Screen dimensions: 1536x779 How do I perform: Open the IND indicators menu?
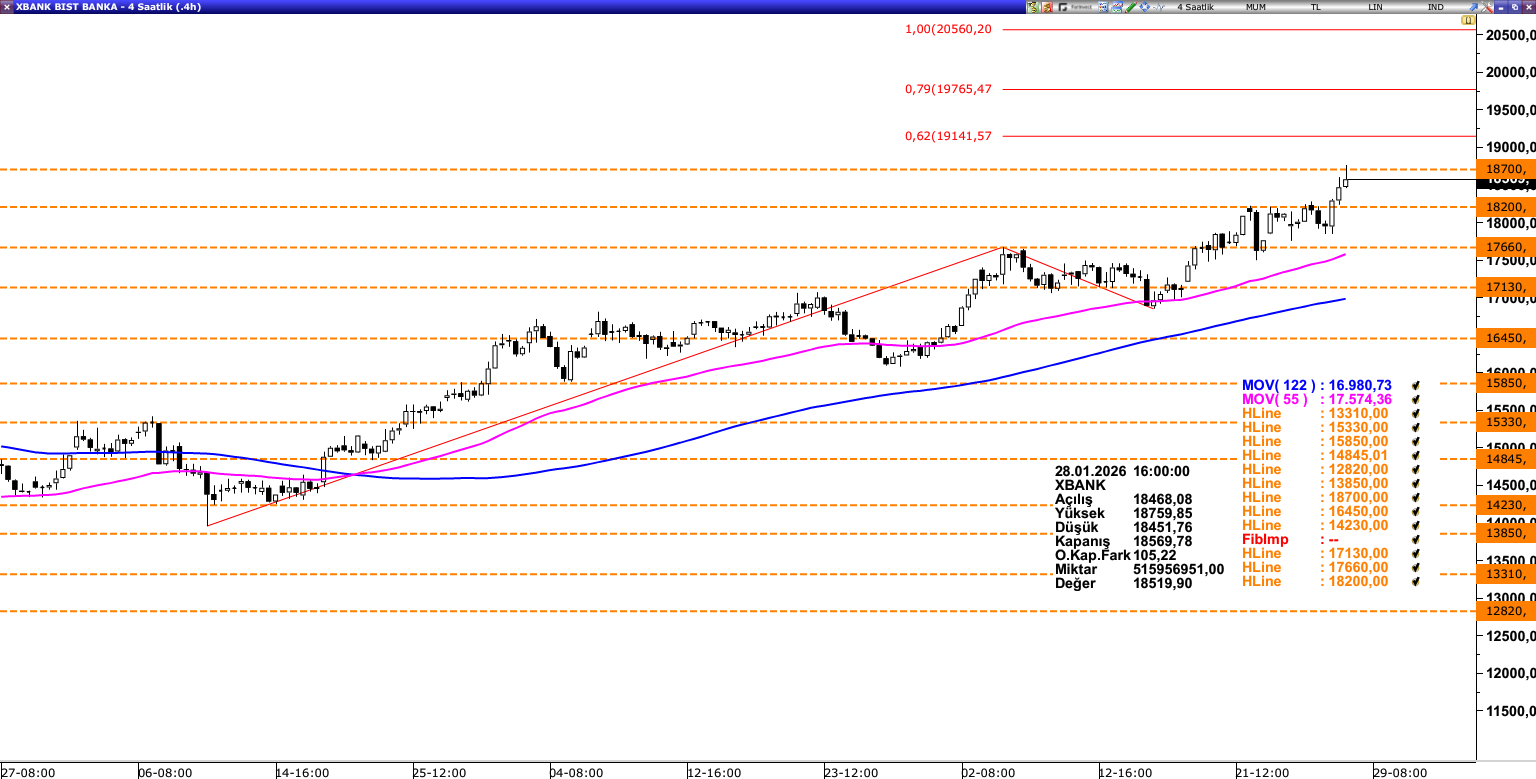pos(1436,7)
